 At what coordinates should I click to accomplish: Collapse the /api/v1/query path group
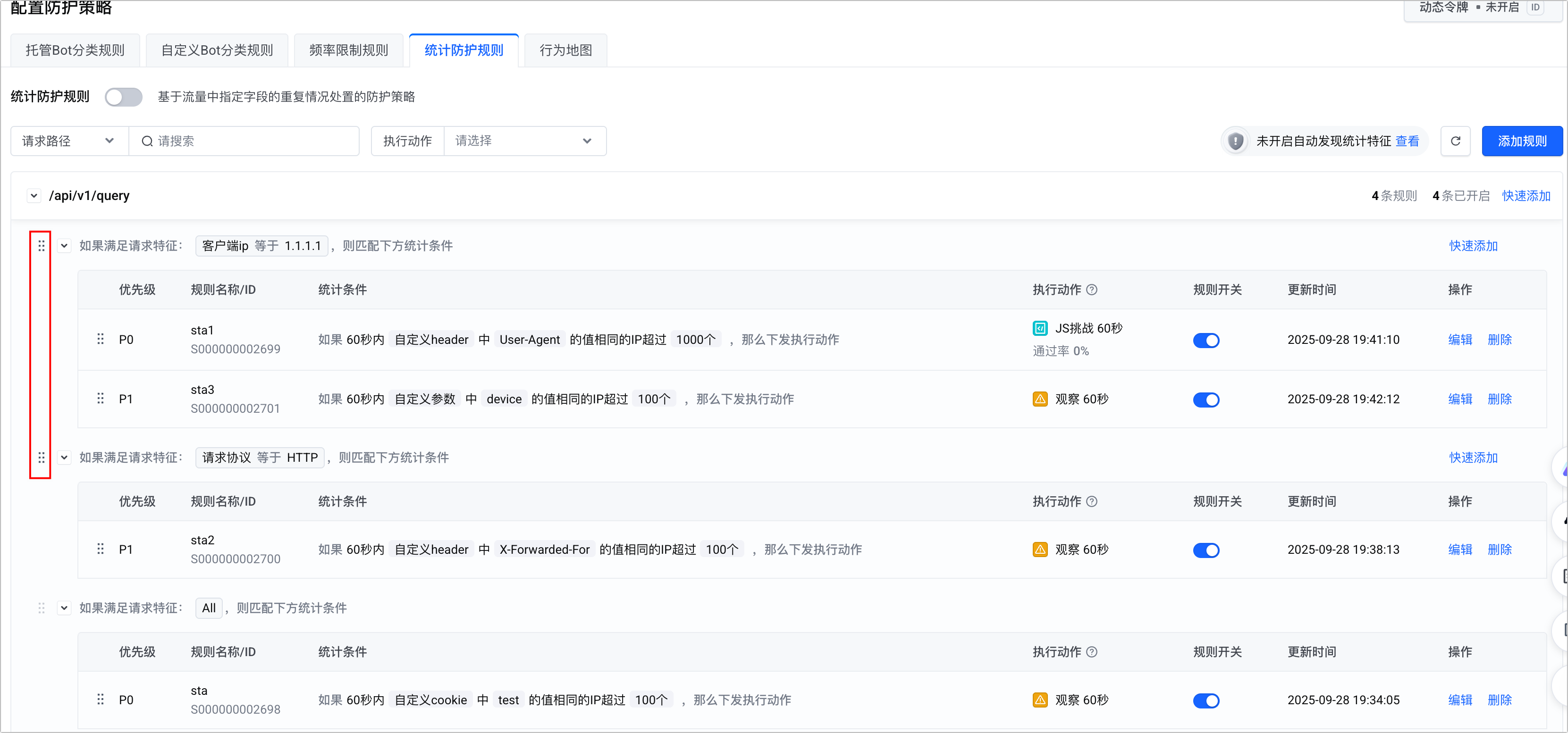tap(34, 196)
